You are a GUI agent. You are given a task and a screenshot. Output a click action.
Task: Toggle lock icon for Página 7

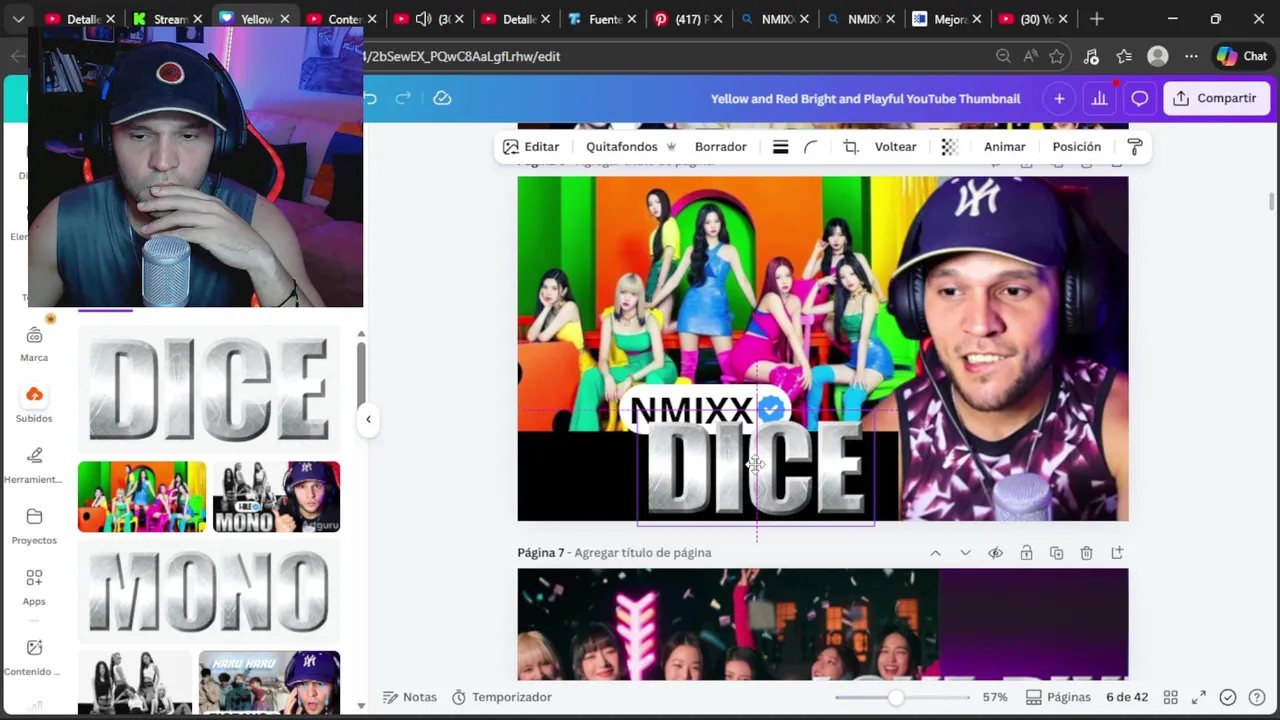click(x=1026, y=553)
